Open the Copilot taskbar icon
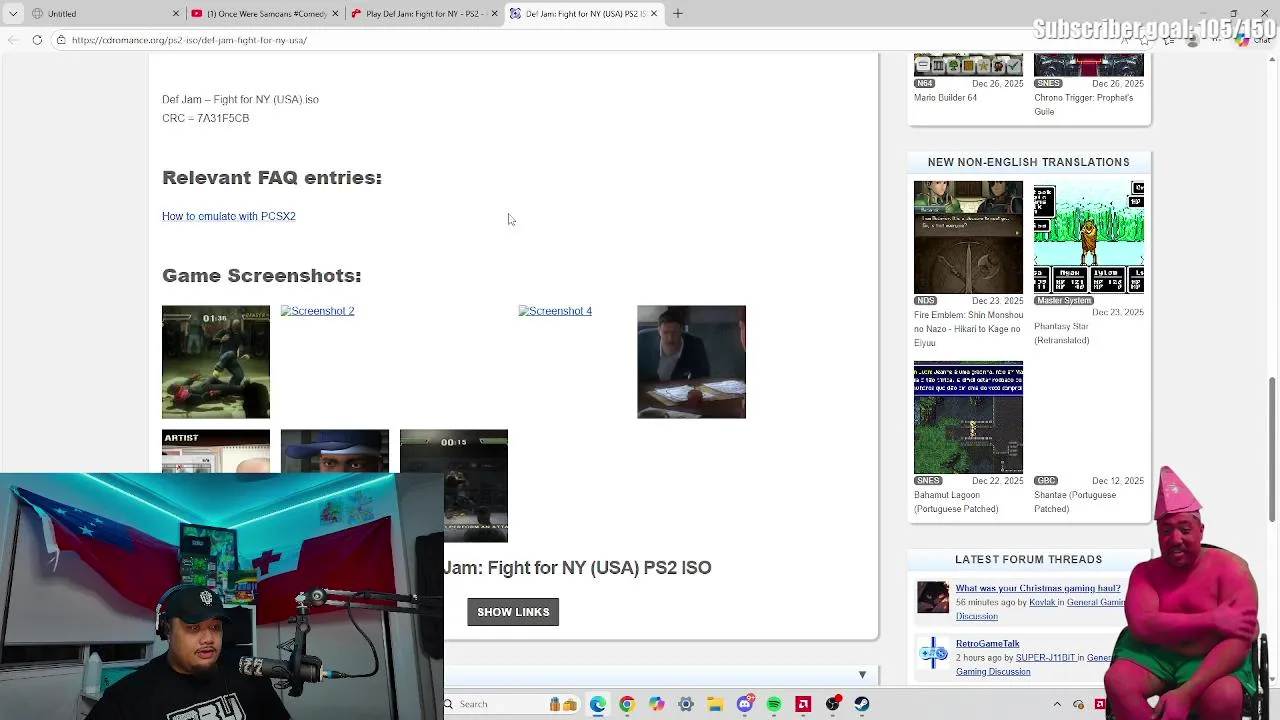The width and height of the screenshot is (1280, 720). pos(656,704)
